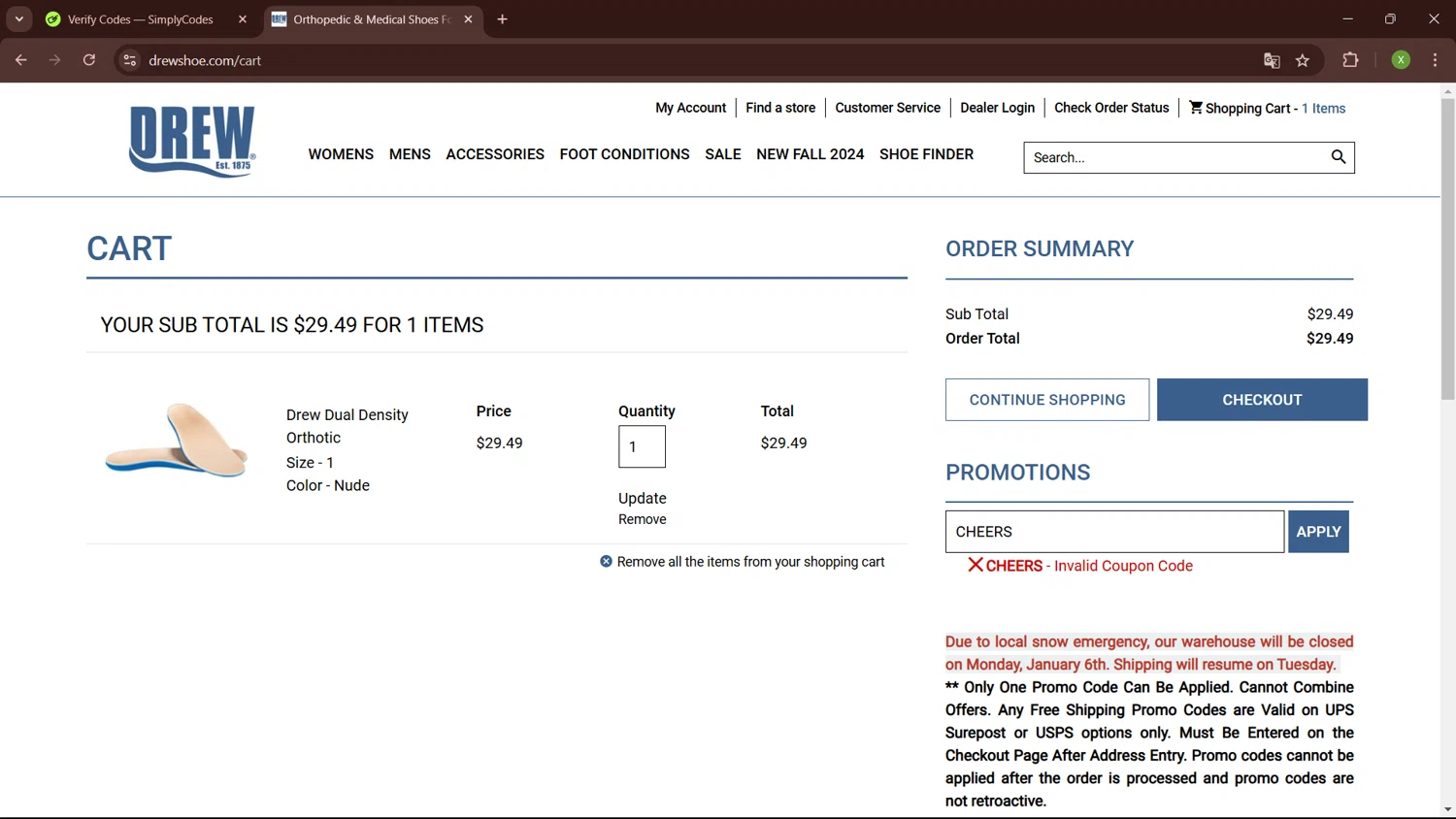Click the CHECKOUT button

click(x=1262, y=400)
